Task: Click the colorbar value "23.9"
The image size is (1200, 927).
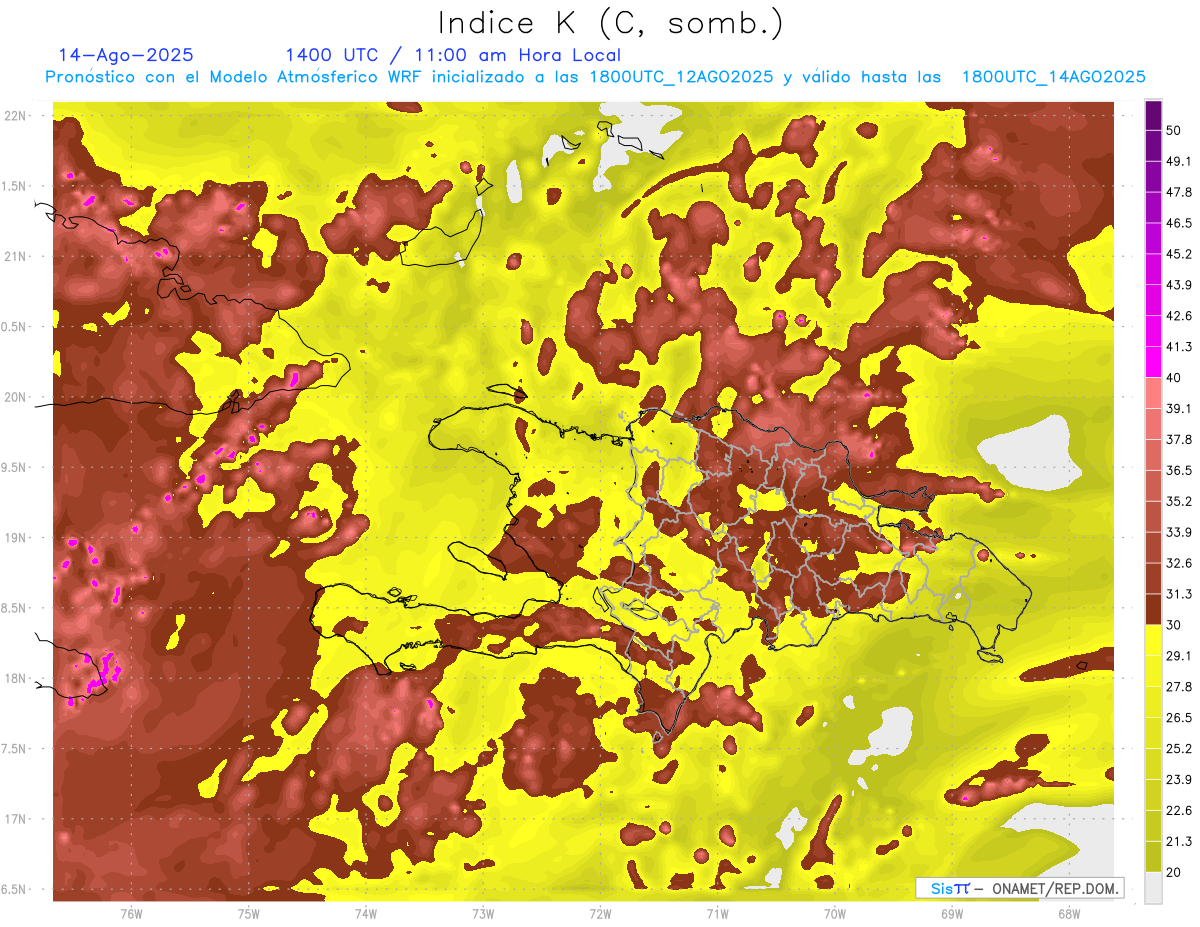Action: pos(1179,779)
